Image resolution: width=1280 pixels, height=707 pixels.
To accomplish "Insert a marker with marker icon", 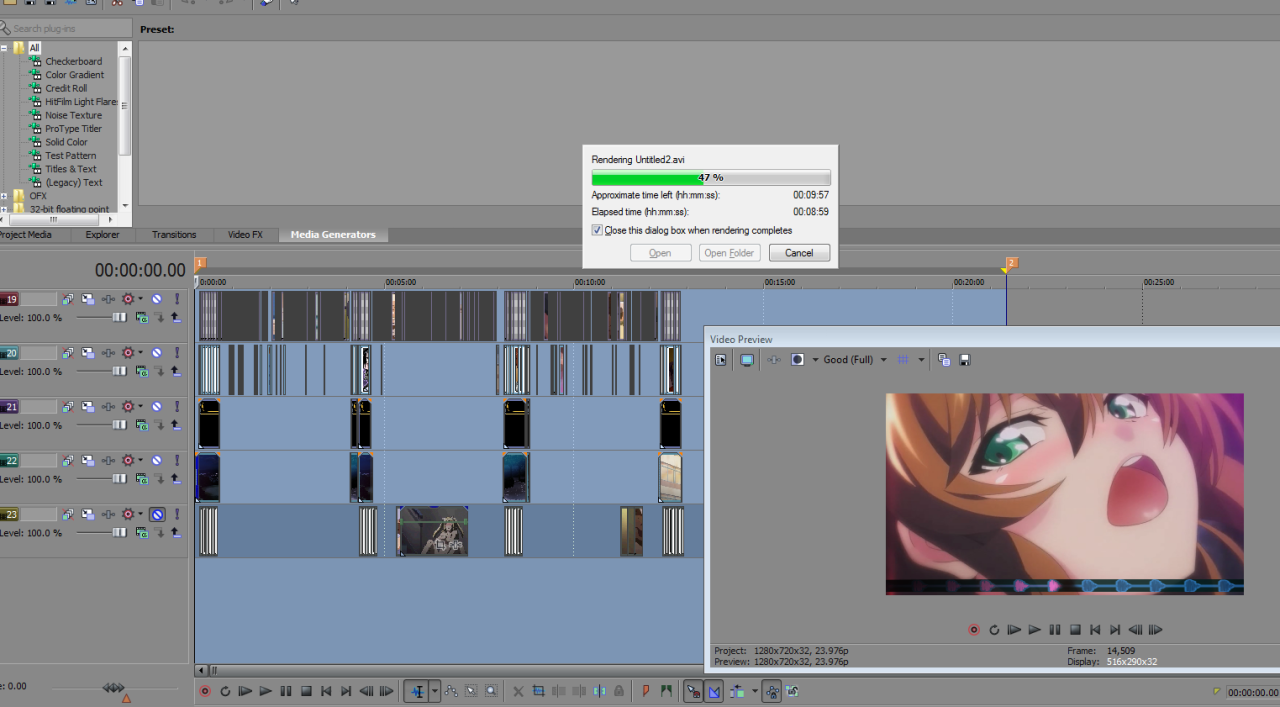I will click(645, 691).
